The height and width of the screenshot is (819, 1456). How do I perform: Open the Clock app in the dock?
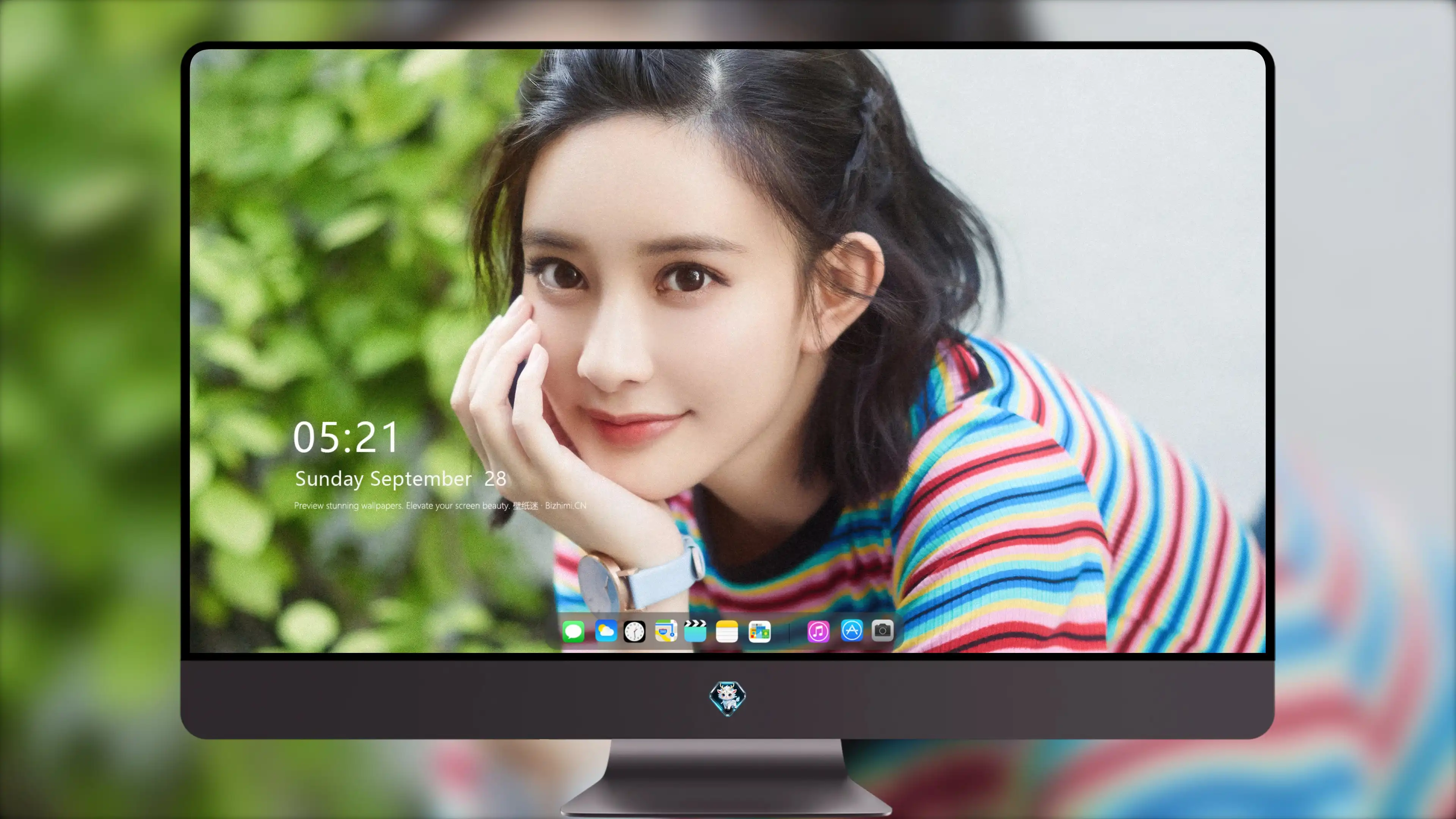[x=634, y=631]
